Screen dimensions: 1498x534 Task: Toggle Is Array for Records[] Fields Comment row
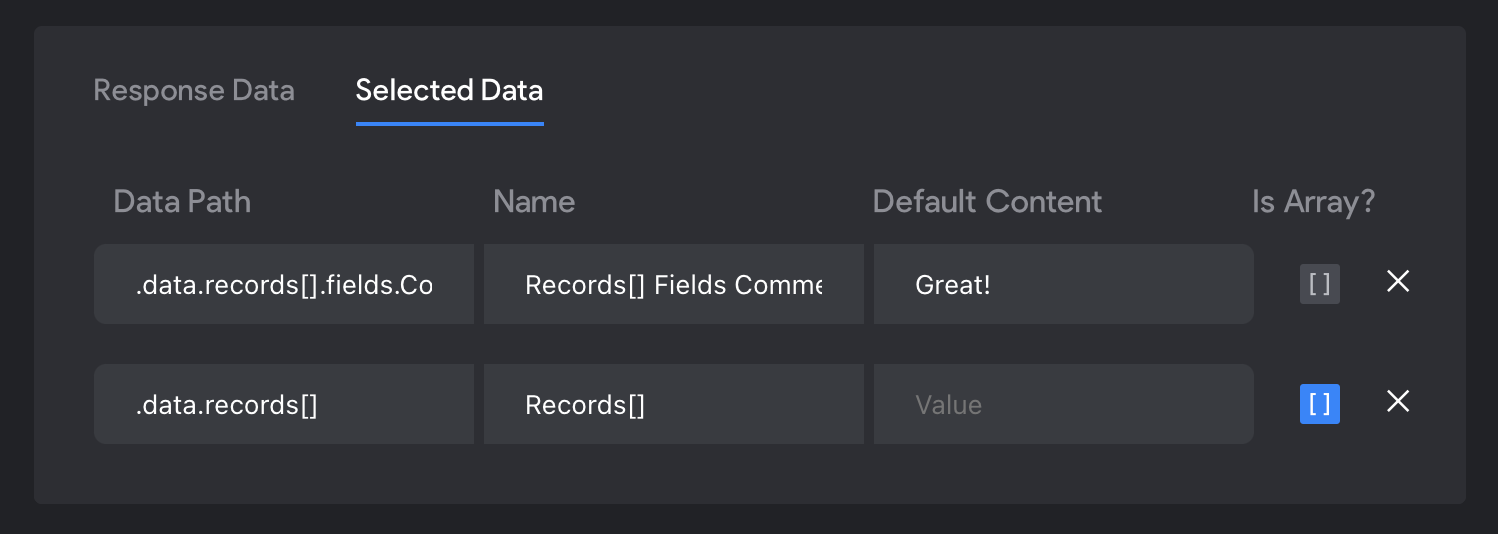(x=1319, y=284)
